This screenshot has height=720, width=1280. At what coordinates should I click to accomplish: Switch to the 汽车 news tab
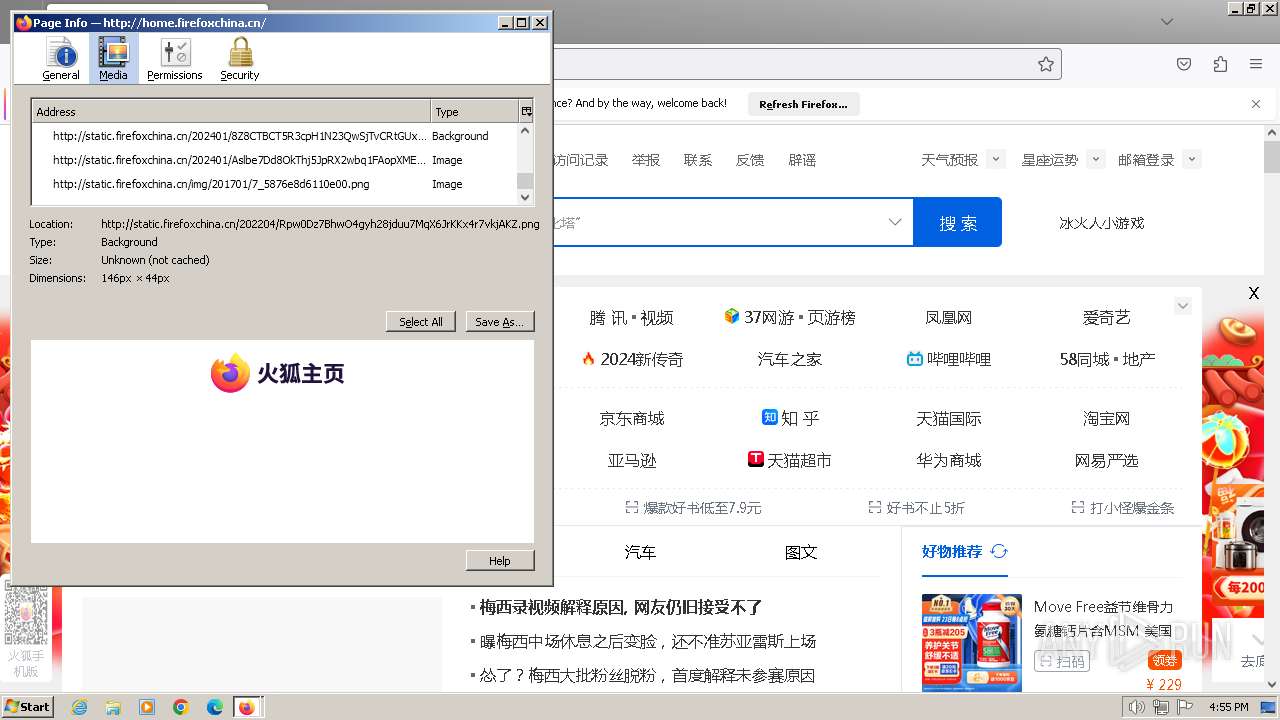640,552
